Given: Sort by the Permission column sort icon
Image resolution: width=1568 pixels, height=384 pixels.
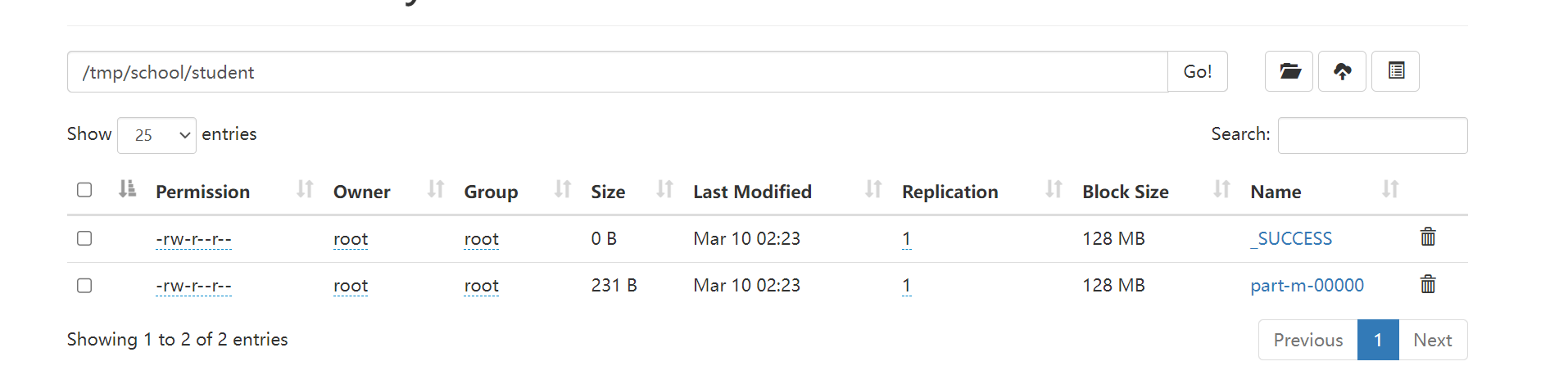Looking at the screenshot, I should (305, 190).
